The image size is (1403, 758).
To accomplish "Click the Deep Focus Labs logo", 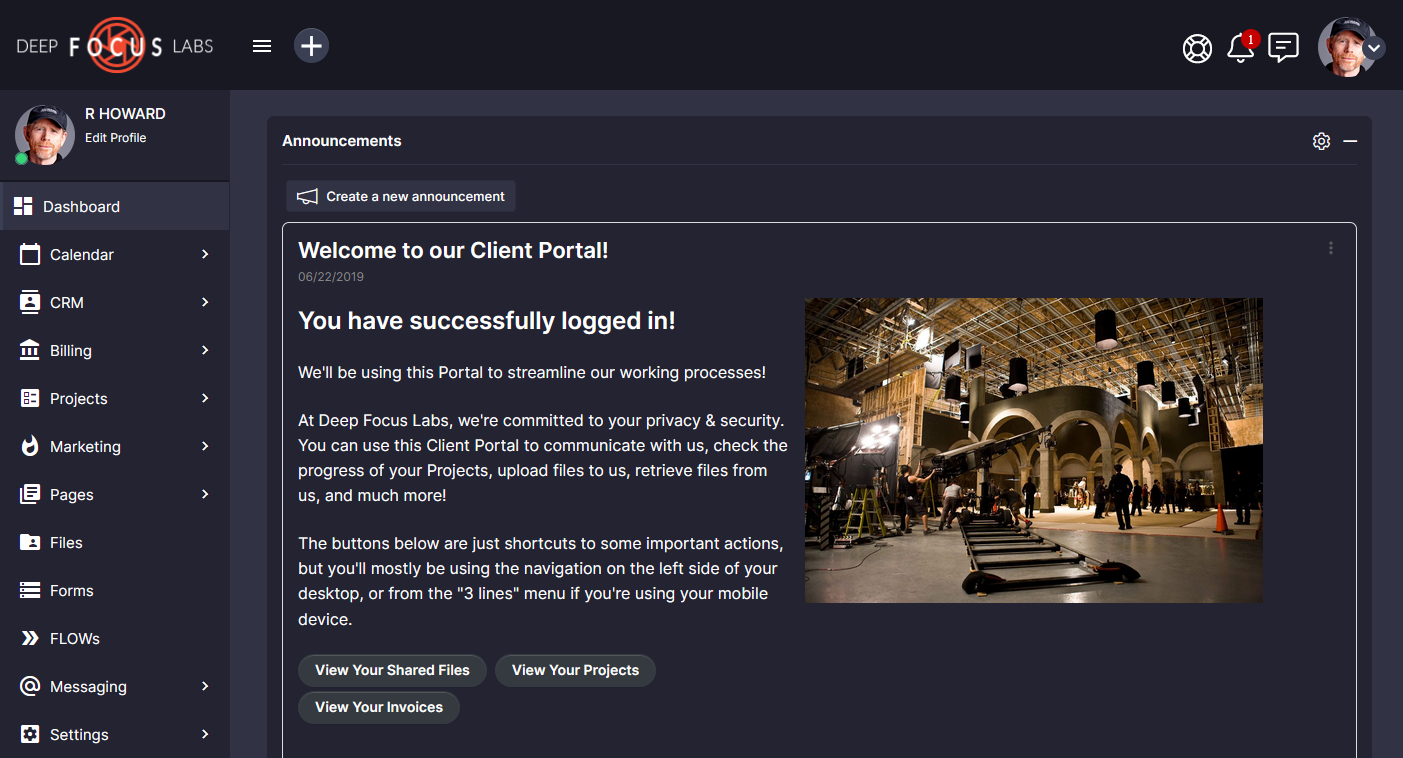I will pyautogui.click(x=115, y=46).
